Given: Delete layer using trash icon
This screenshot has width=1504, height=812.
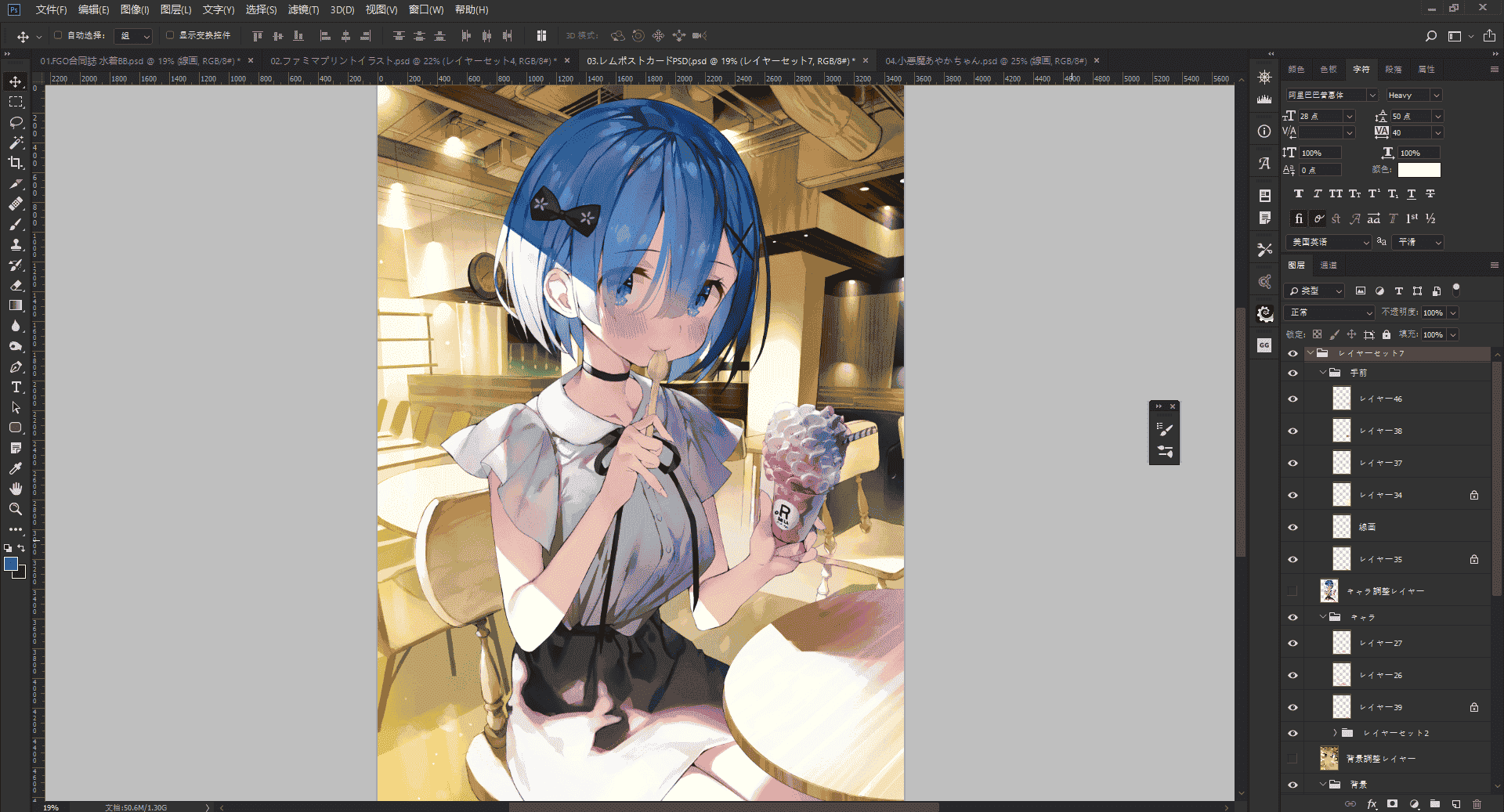Looking at the screenshot, I should (1477, 803).
